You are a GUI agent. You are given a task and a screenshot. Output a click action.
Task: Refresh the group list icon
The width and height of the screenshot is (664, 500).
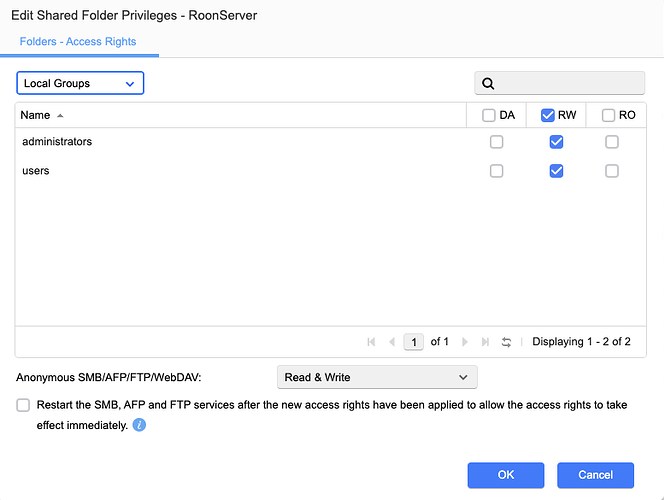tap(506, 342)
